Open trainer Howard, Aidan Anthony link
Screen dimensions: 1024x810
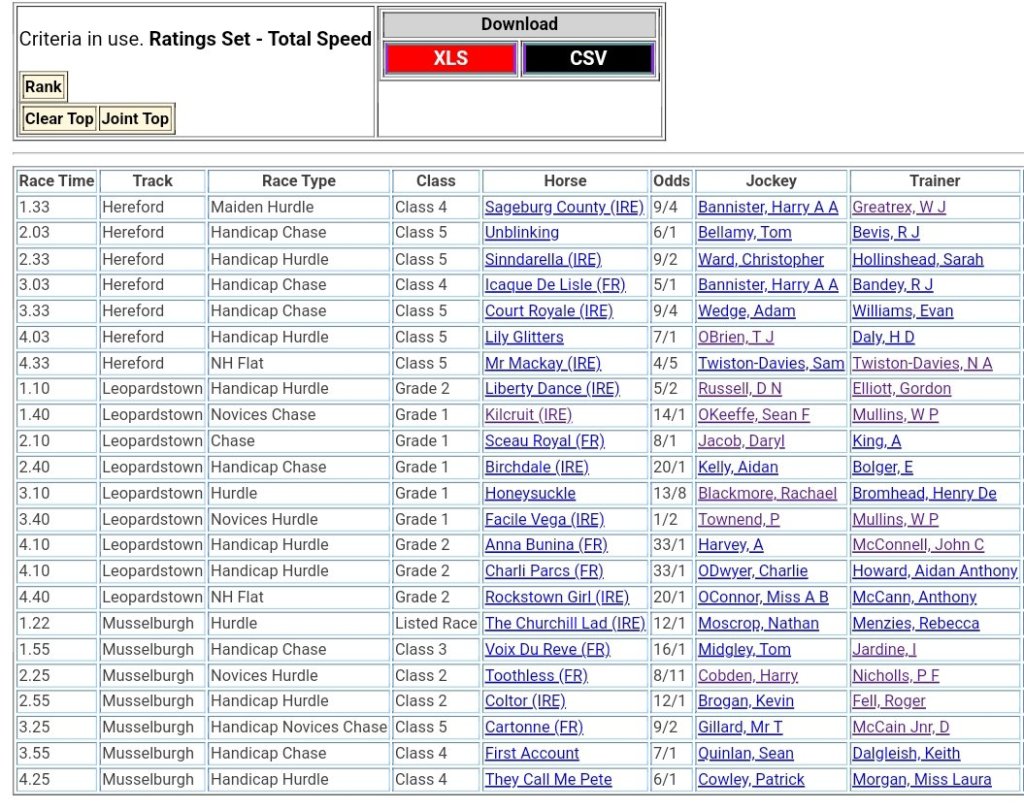(934, 571)
